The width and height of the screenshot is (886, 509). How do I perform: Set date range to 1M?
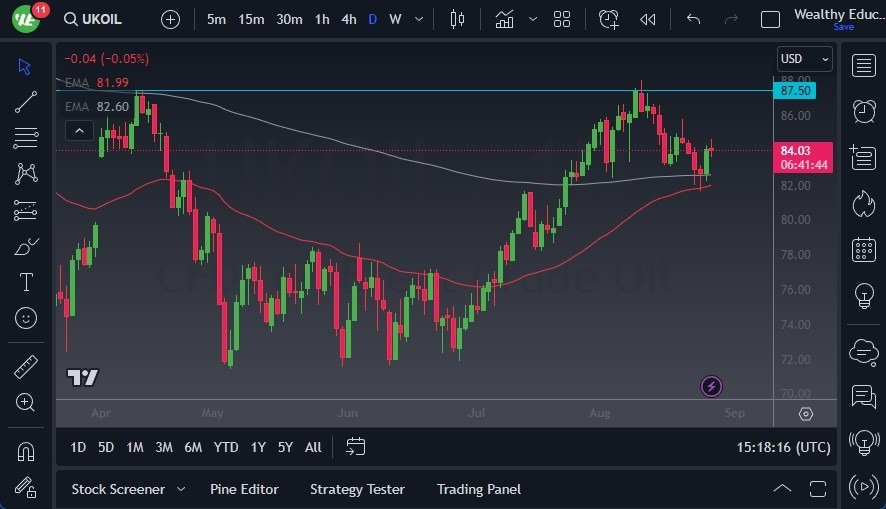[134, 447]
